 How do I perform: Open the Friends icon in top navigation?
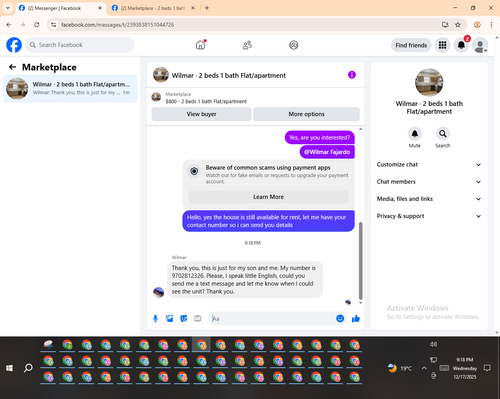[247, 45]
